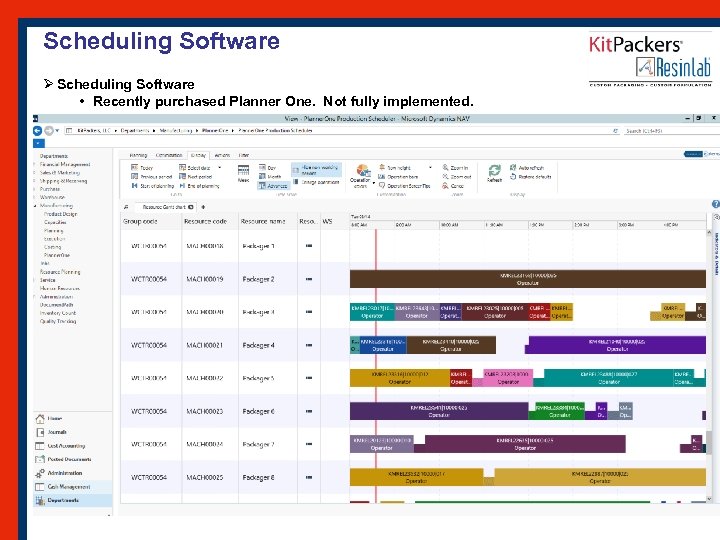Click Restore defaults
The width and height of the screenshot is (720, 540).
click(530, 176)
